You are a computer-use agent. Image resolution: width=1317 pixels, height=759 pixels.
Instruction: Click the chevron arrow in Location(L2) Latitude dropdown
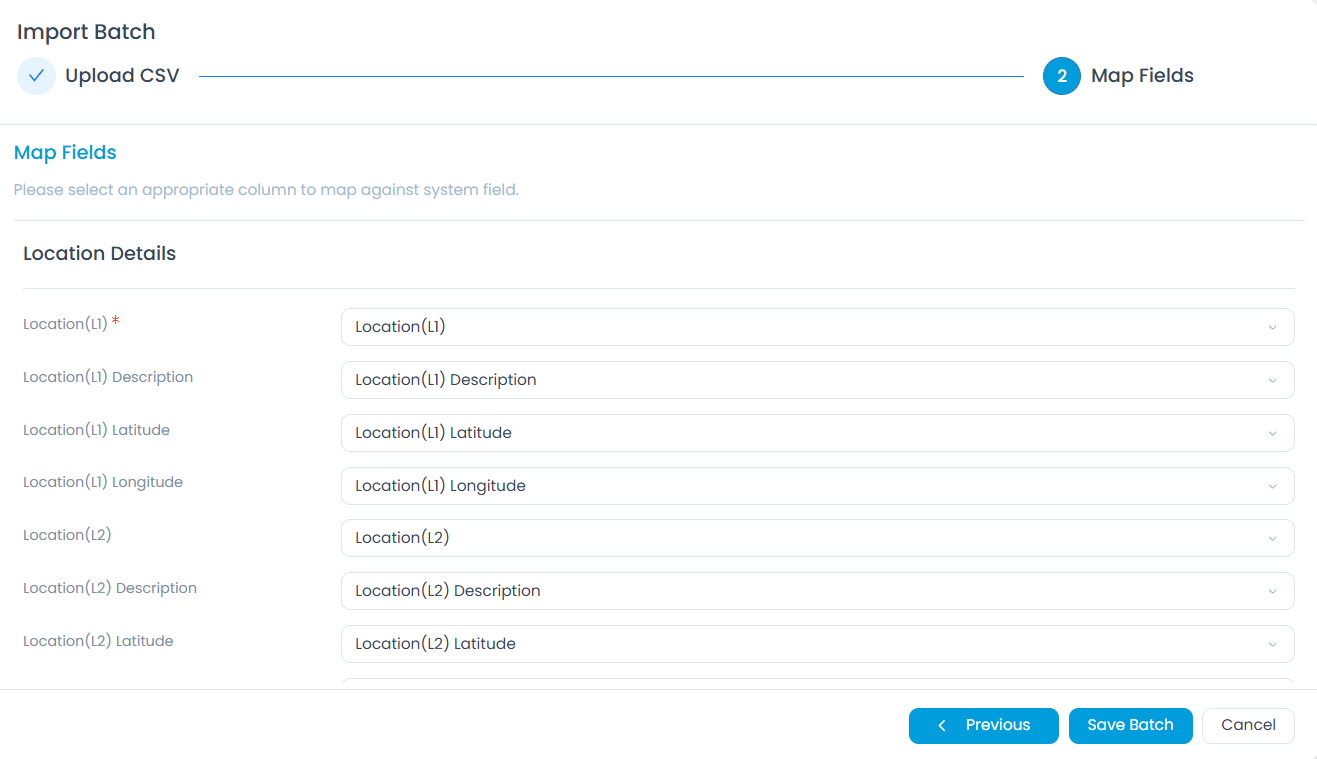tap(1272, 645)
